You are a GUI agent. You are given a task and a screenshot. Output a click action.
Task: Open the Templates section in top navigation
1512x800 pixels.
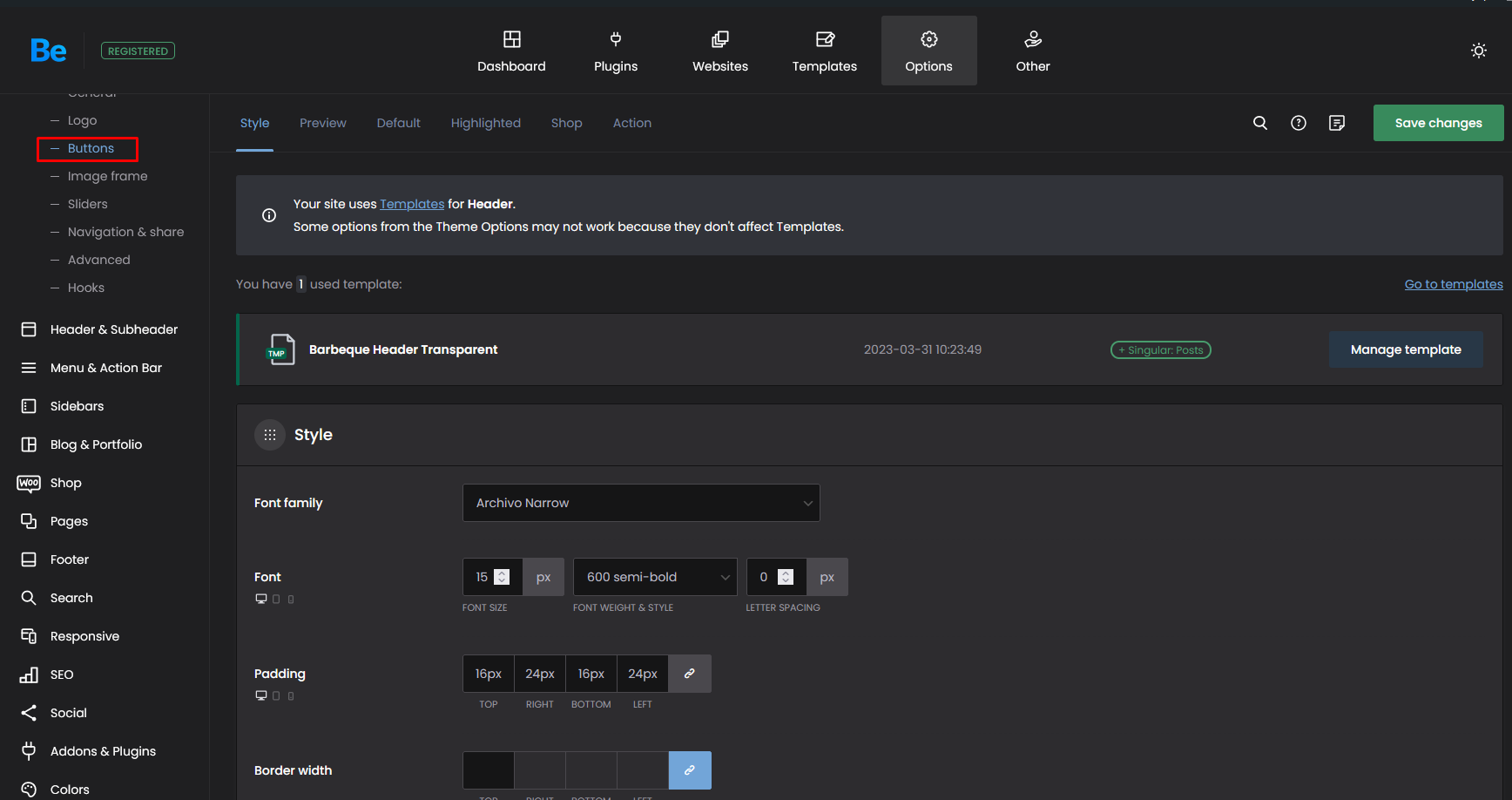[x=825, y=51]
